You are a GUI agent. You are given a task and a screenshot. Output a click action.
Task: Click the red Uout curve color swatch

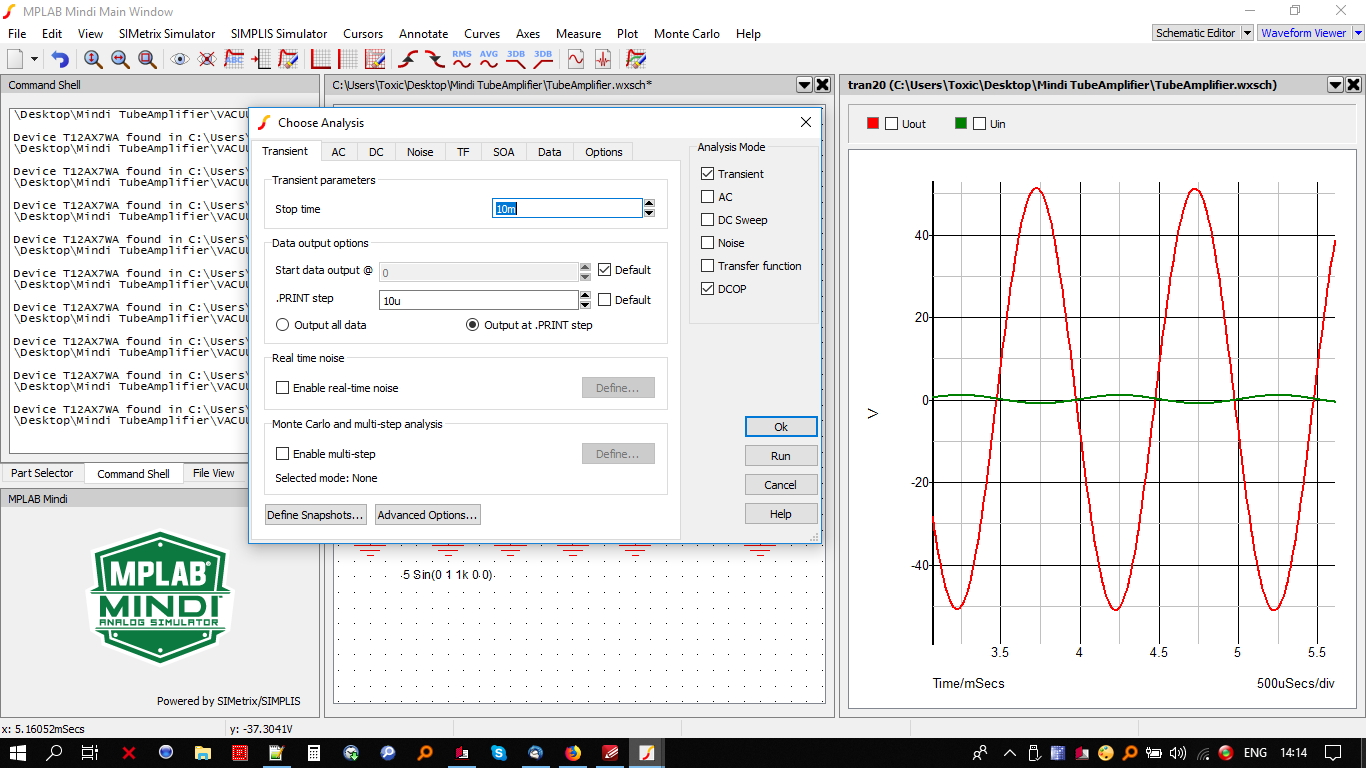(x=873, y=123)
